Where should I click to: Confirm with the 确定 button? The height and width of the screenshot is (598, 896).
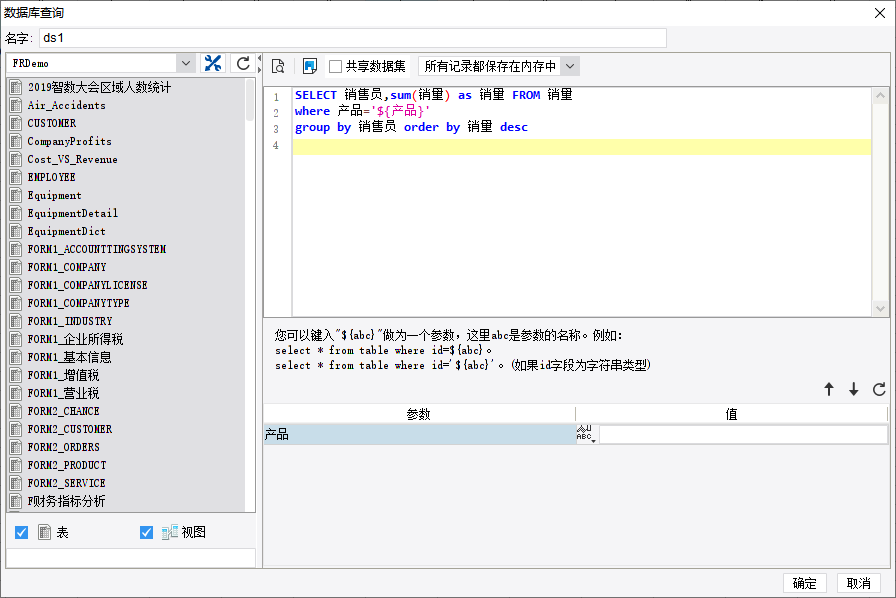click(805, 583)
